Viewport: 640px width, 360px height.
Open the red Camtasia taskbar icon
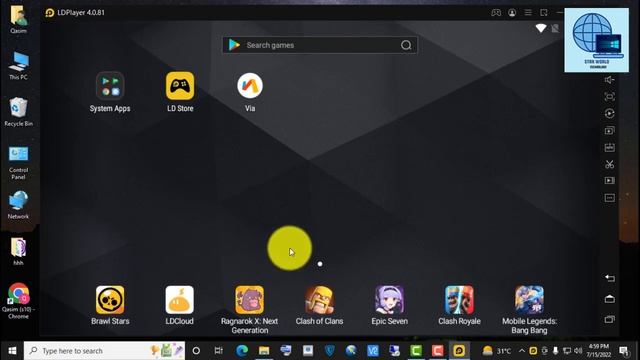pyautogui.click(x=438, y=351)
